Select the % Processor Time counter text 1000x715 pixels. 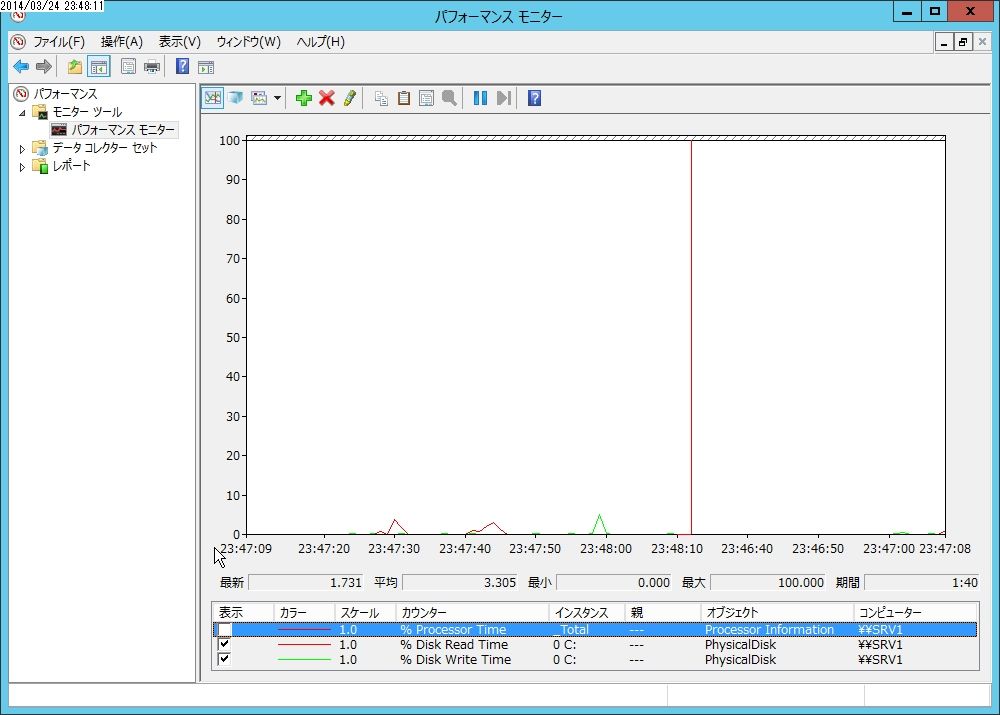(453, 630)
